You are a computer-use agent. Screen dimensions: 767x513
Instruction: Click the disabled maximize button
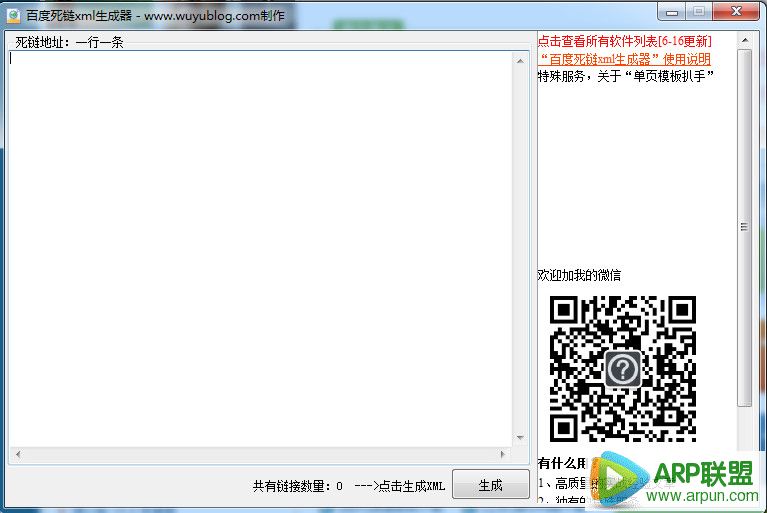click(699, 12)
